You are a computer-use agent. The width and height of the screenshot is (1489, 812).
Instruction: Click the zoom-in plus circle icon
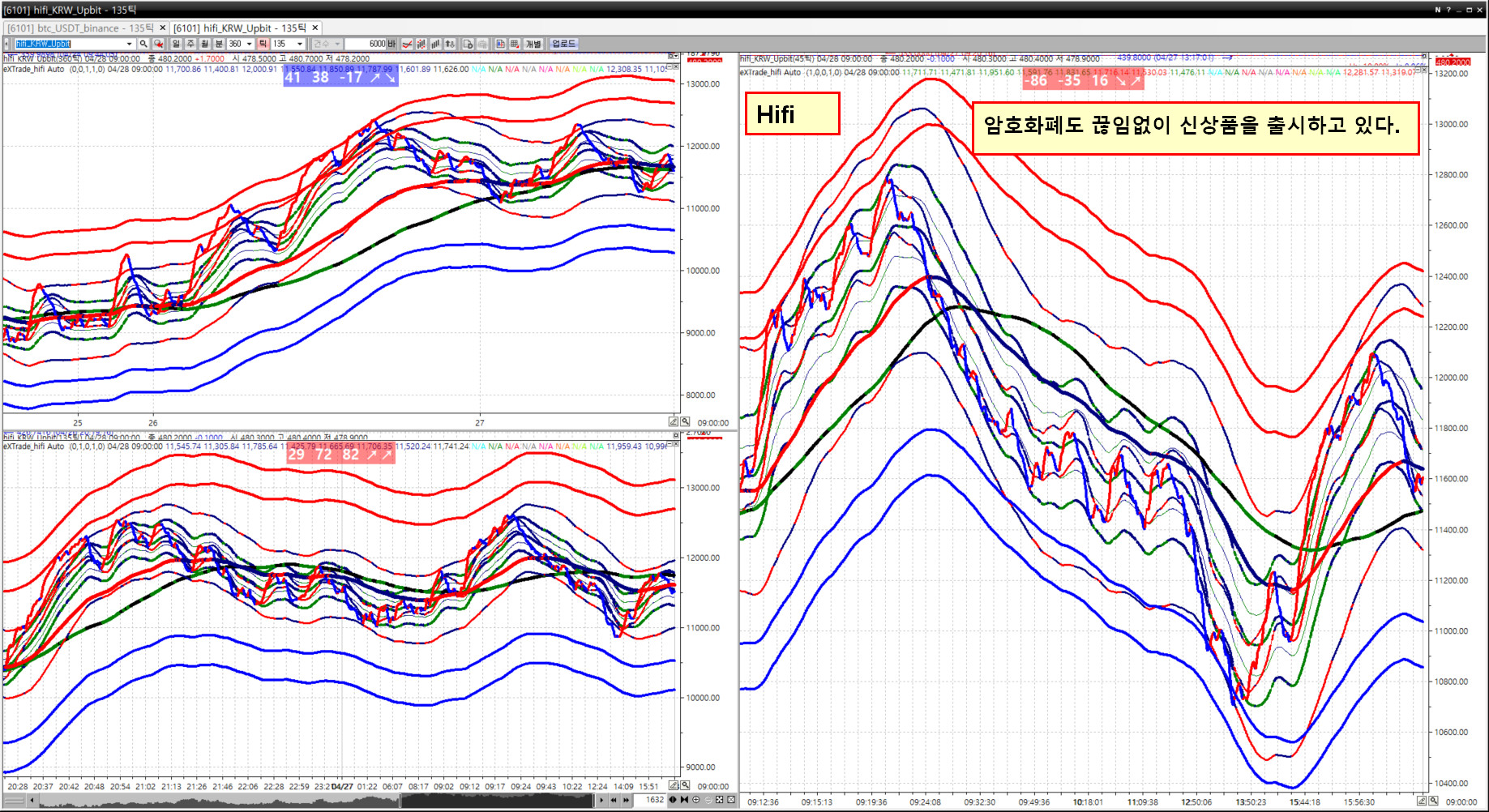(x=695, y=800)
